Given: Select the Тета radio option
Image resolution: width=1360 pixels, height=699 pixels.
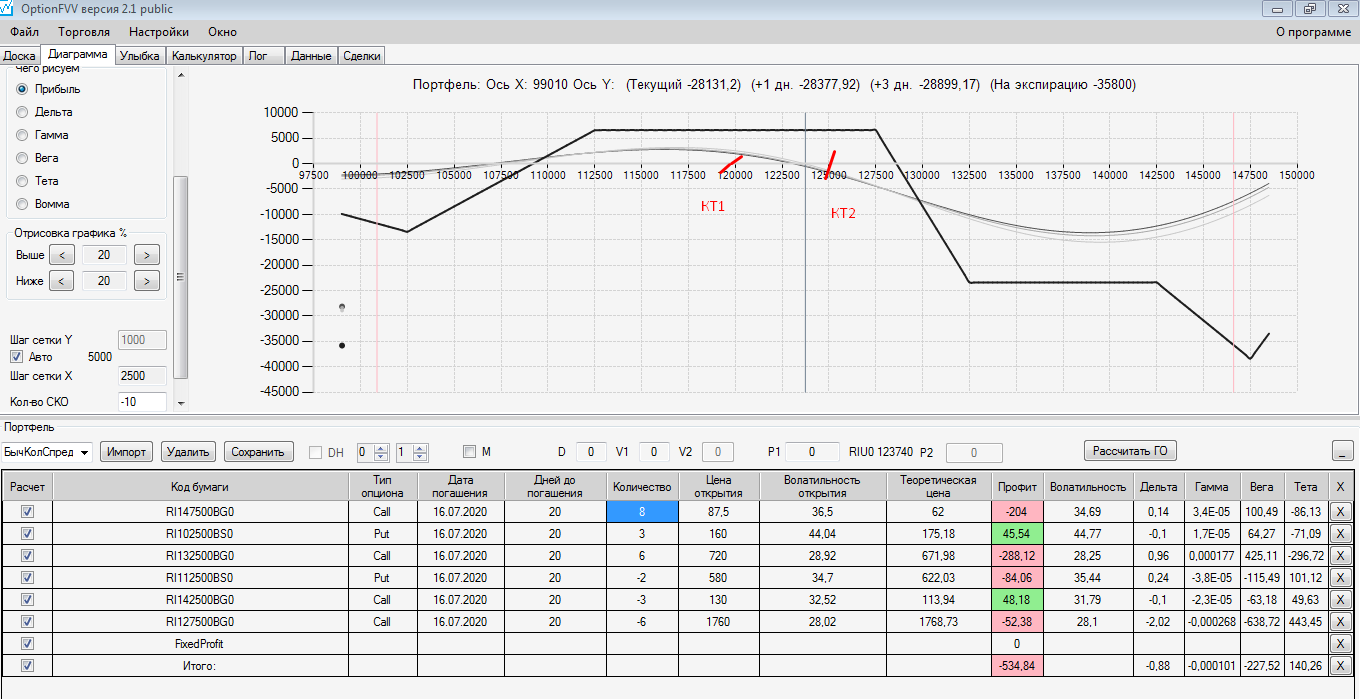Looking at the screenshot, I should pyautogui.click(x=22, y=181).
